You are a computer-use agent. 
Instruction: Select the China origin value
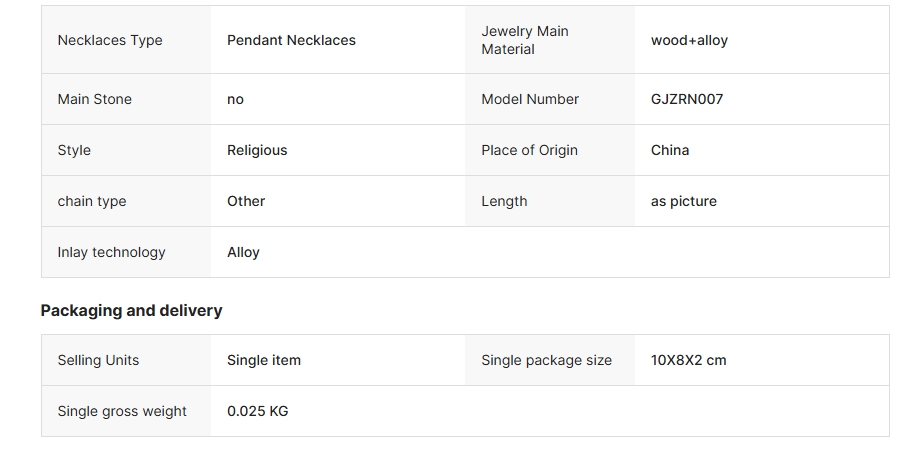click(670, 150)
